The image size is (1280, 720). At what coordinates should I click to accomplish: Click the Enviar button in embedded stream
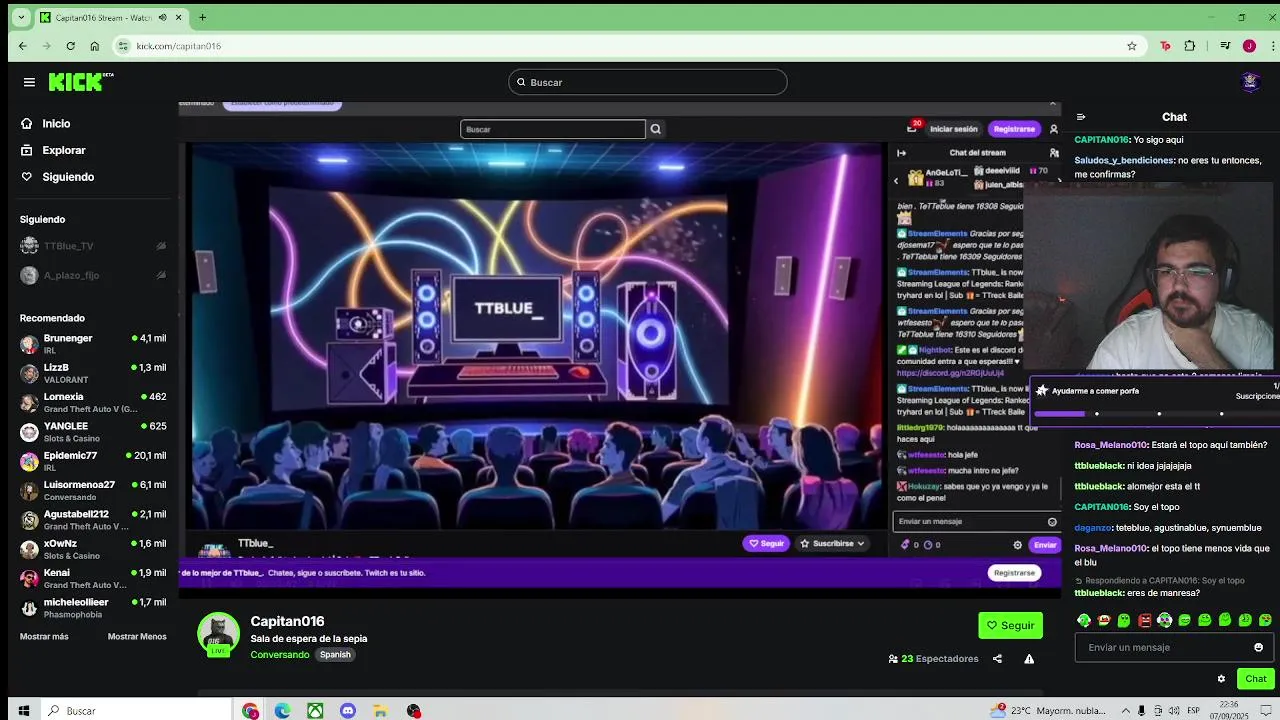click(x=1045, y=545)
